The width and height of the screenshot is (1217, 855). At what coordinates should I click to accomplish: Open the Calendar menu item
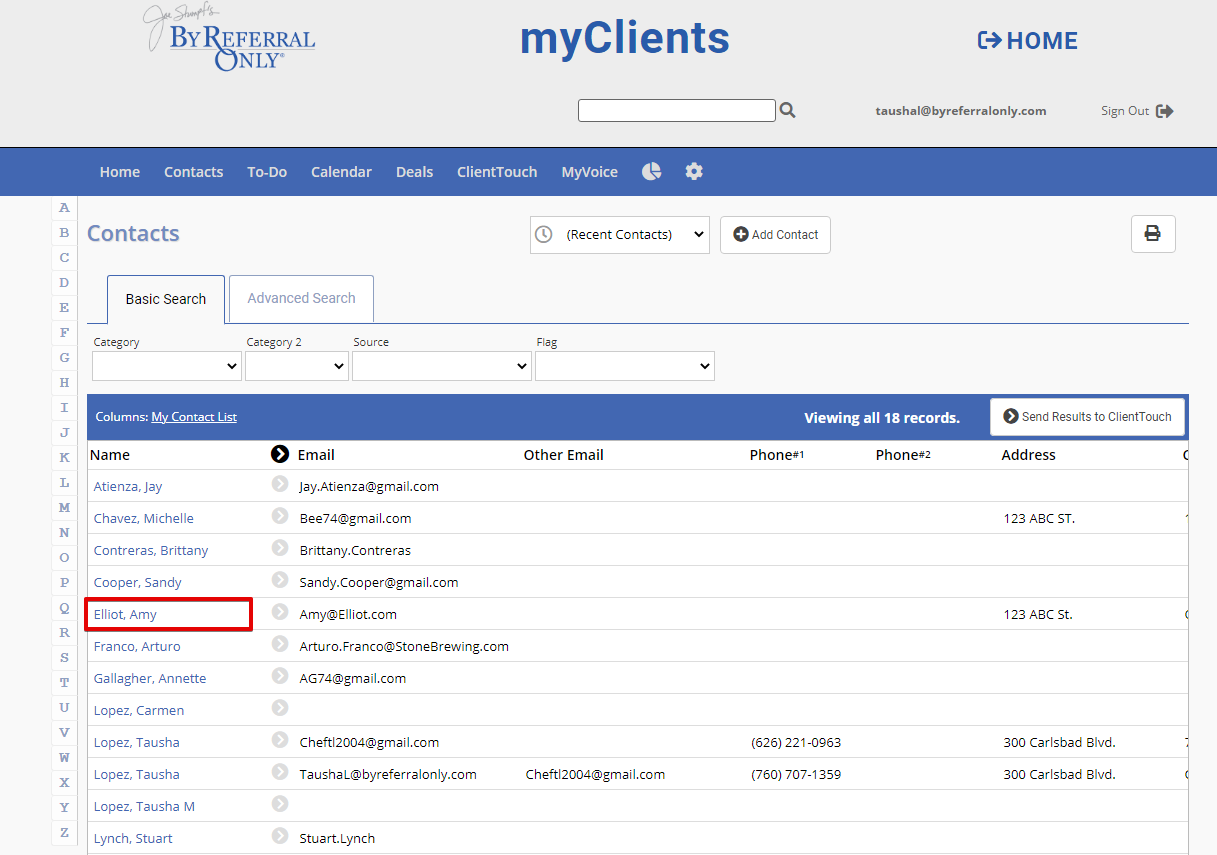[x=341, y=172]
